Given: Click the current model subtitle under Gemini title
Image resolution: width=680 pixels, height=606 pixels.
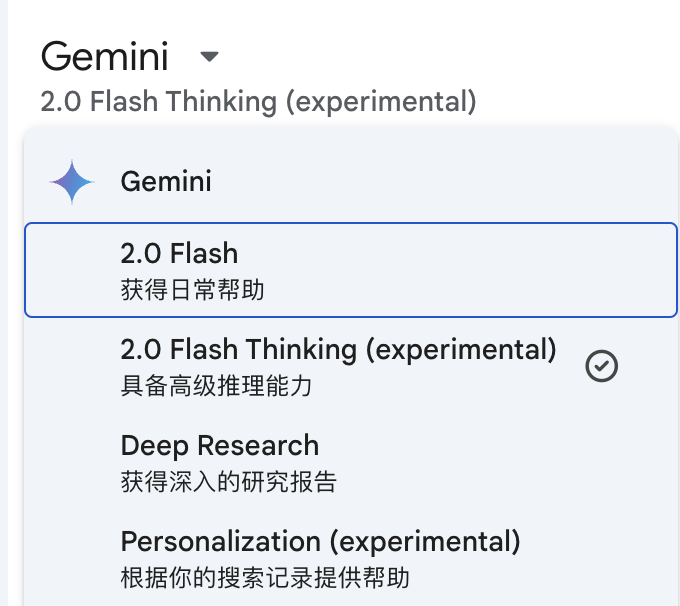Looking at the screenshot, I should pos(258,102).
